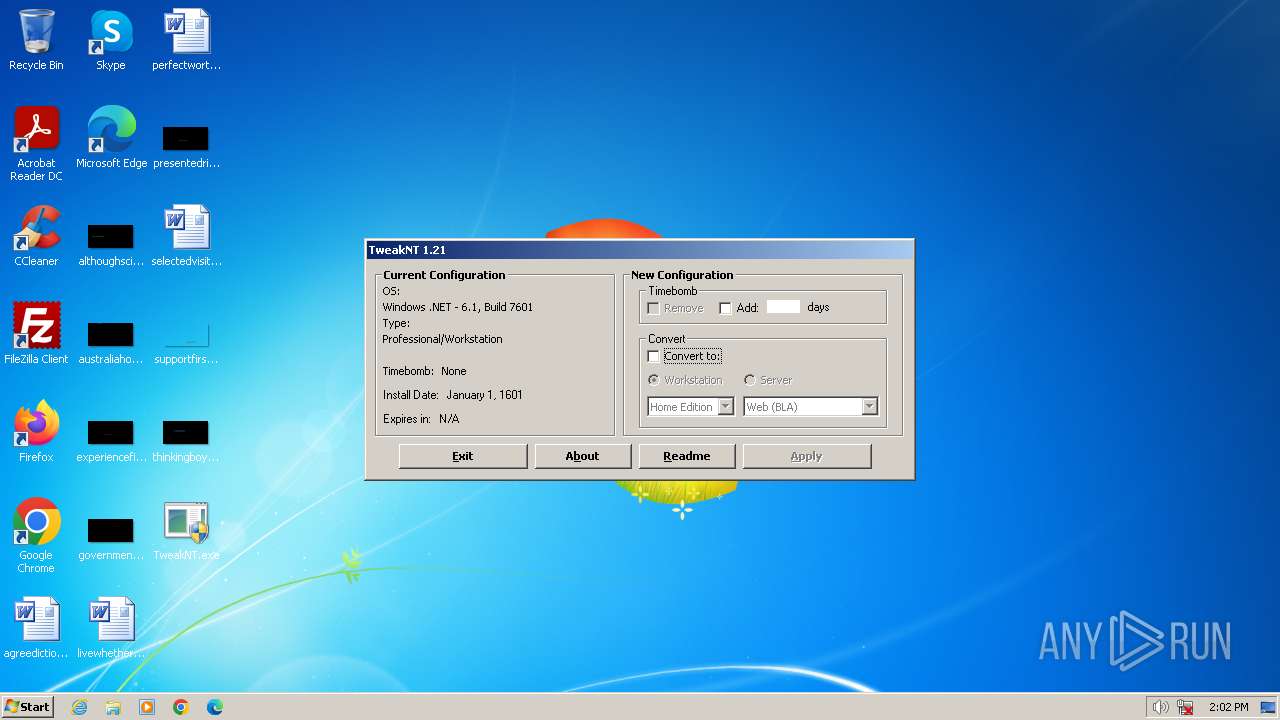This screenshot has height=720, width=1280.
Task: Click the About button
Action: click(x=582, y=456)
